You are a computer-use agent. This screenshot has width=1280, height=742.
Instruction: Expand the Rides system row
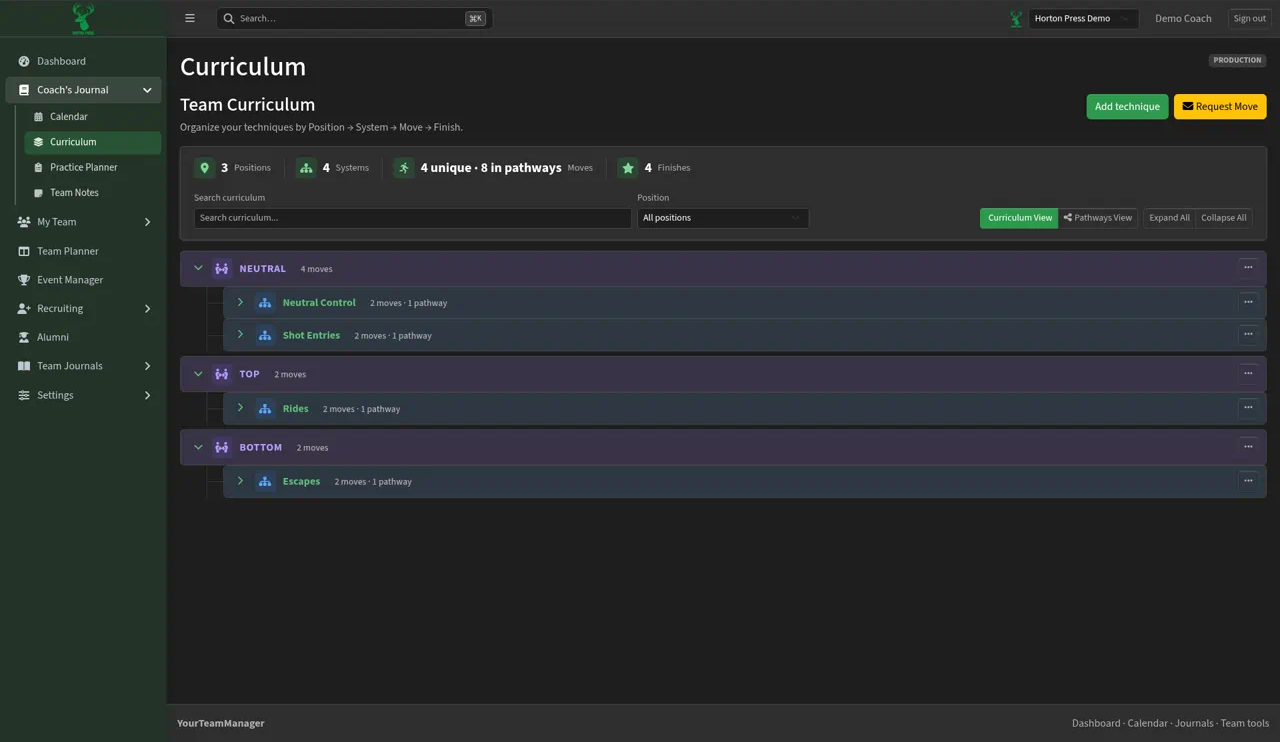point(240,408)
